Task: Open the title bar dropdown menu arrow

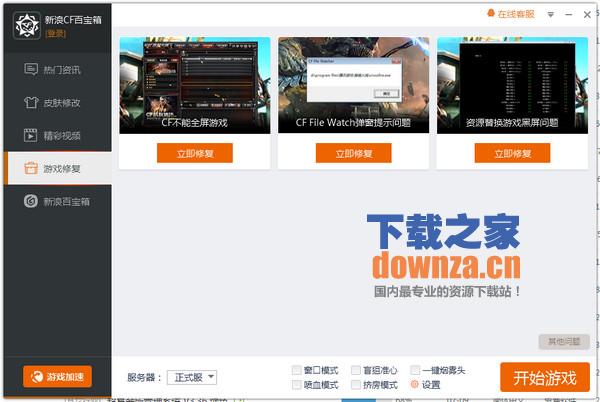Action: click(551, 15)
